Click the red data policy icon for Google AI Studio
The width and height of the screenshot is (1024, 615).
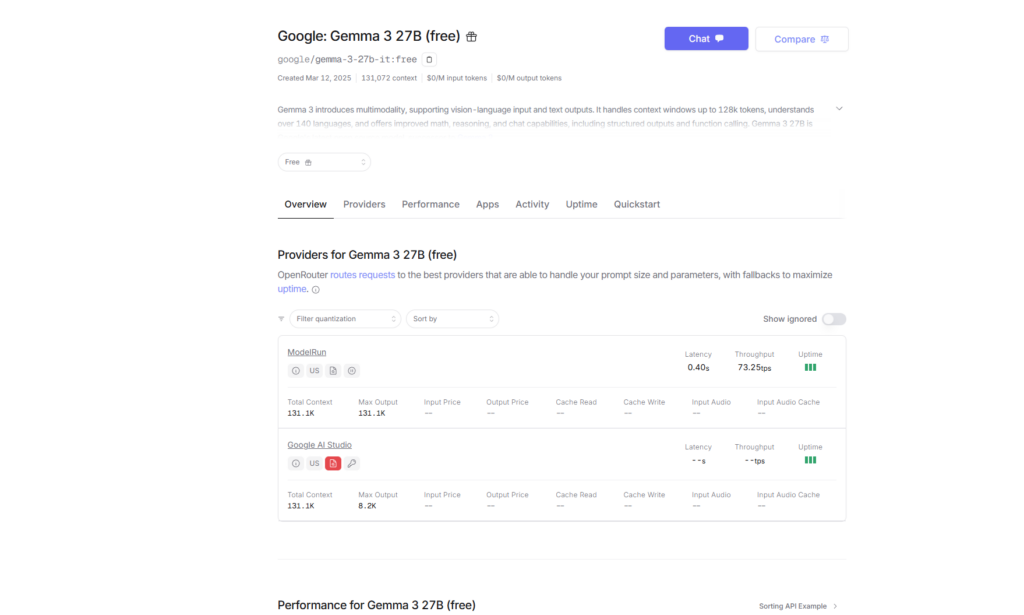click(333, 463)
